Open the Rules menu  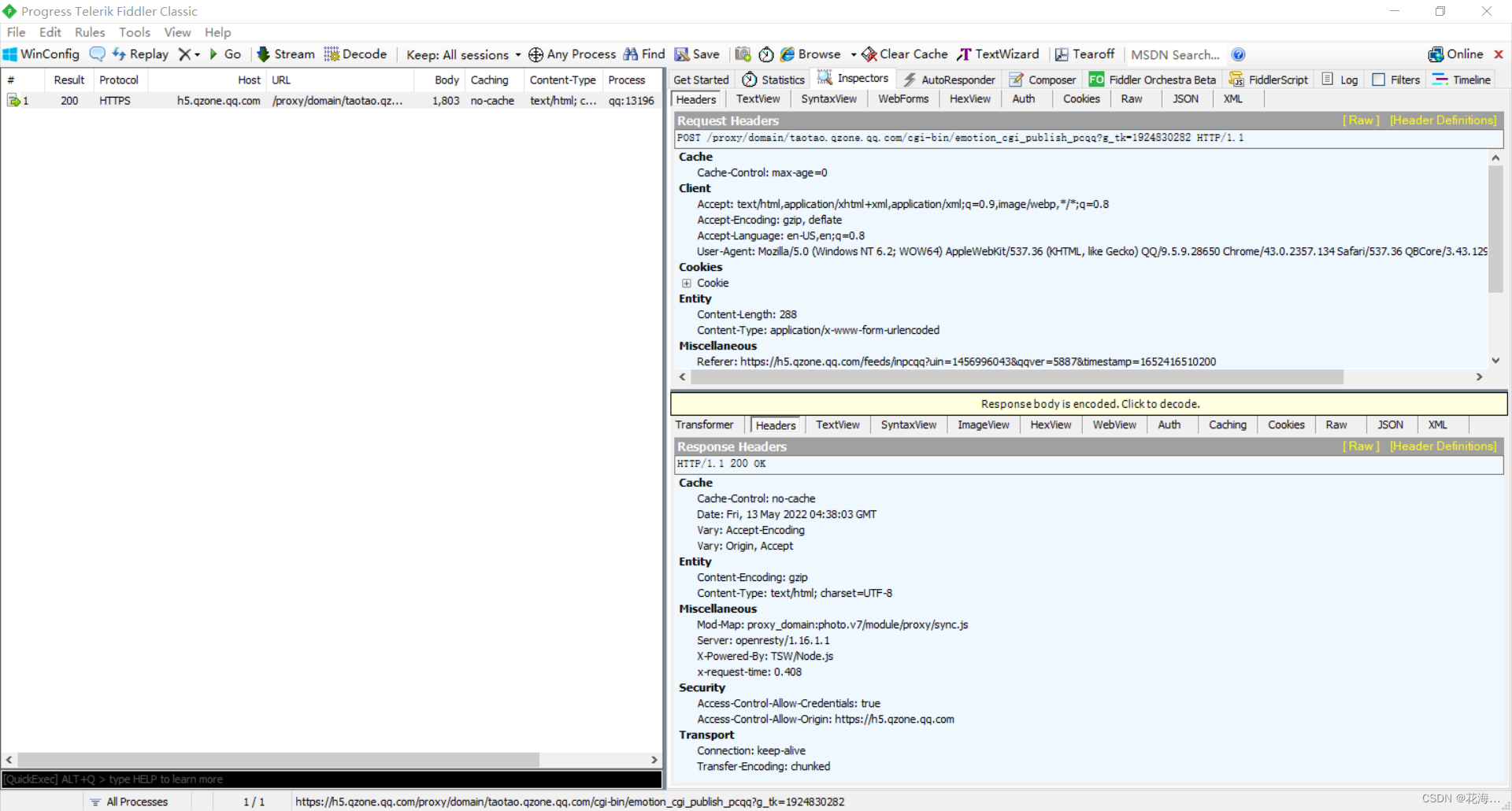tap(90, 32)
